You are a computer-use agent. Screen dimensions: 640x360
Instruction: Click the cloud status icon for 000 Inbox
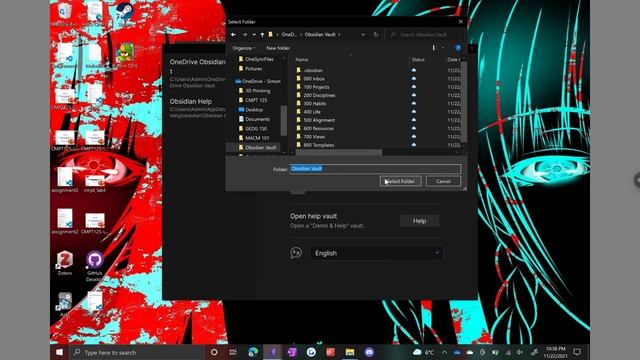coord(414,78)
